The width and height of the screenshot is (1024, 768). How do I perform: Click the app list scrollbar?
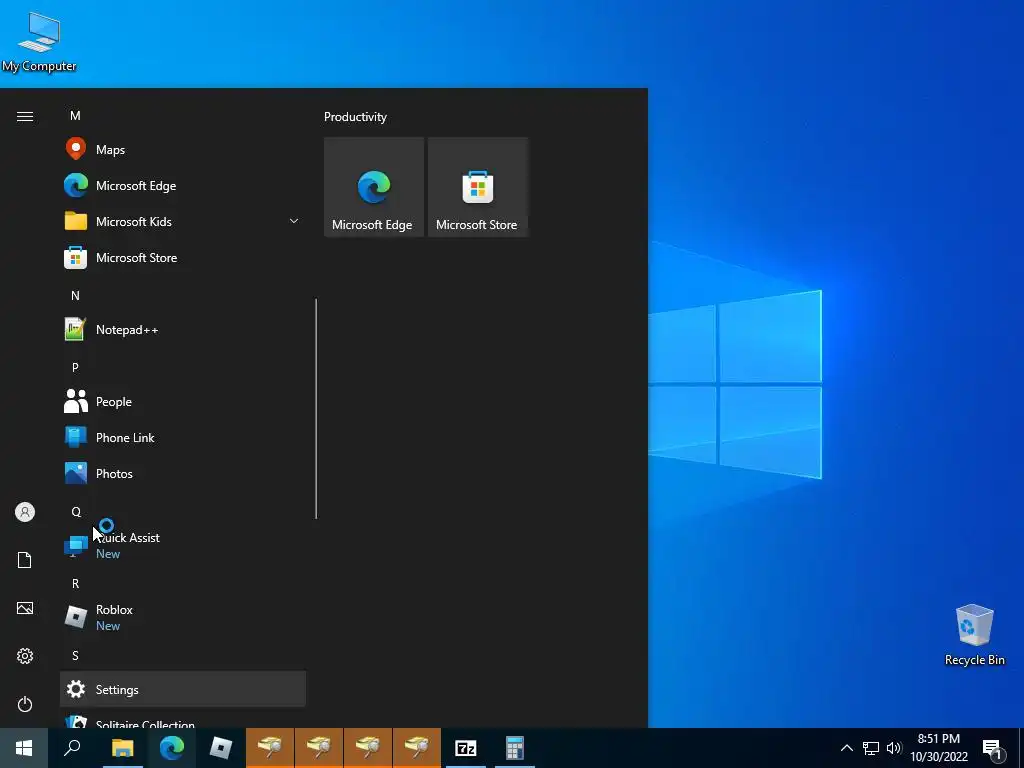point(316,409)
